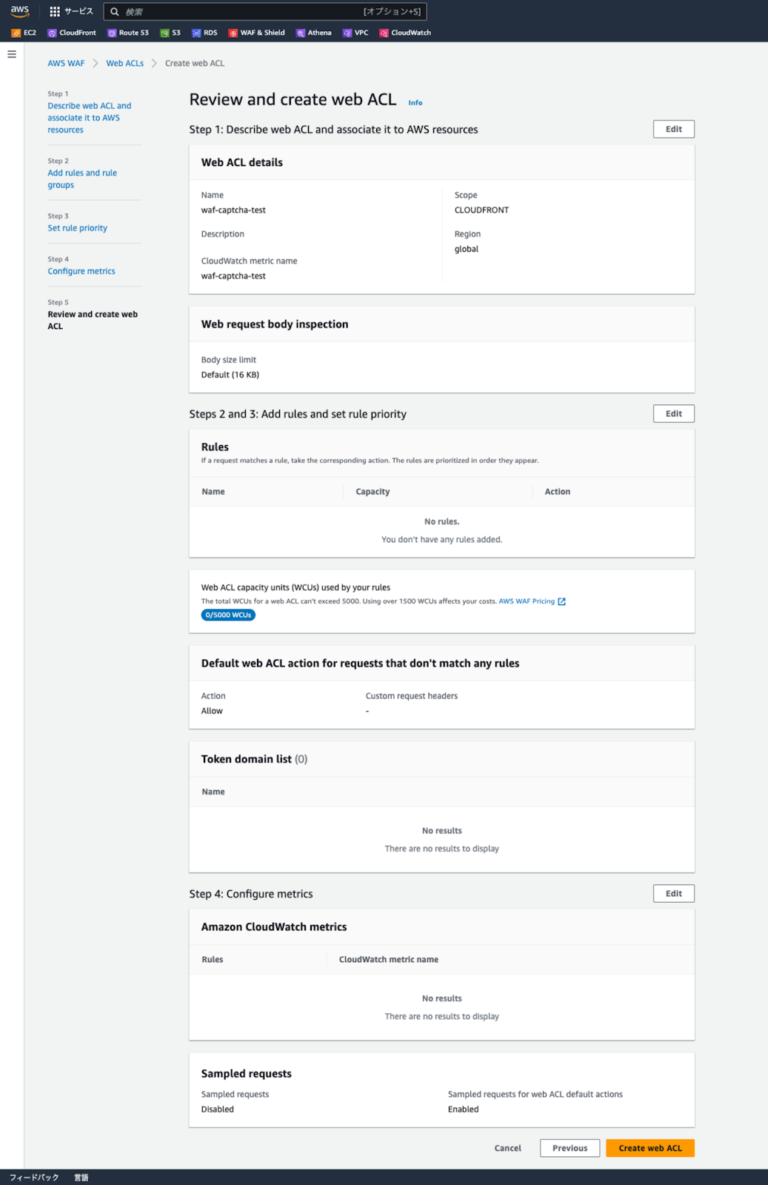The image size is (768, 1185).
Task: Open Step 3 Set rule priority
Action: coord(77,228)
